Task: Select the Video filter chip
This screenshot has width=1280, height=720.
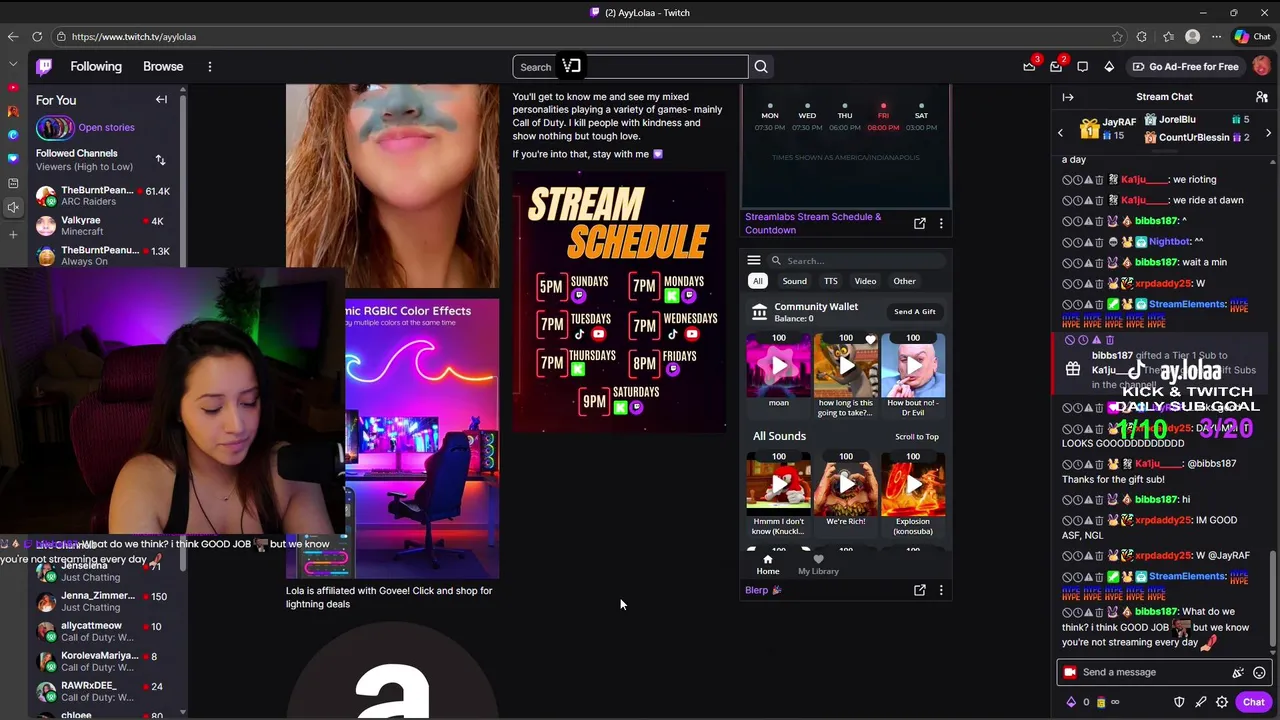Action: coord(865,281)
